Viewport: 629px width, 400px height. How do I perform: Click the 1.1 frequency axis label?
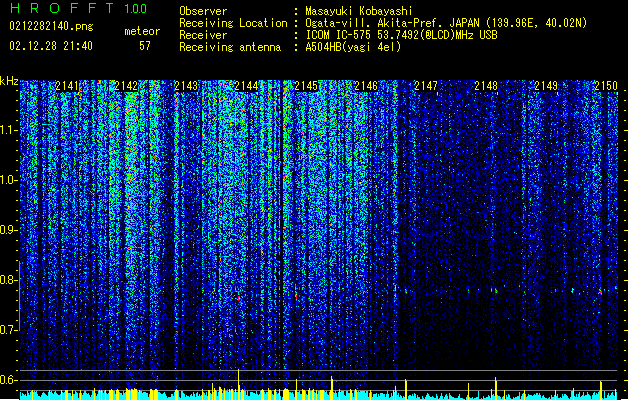pos(8,130)
